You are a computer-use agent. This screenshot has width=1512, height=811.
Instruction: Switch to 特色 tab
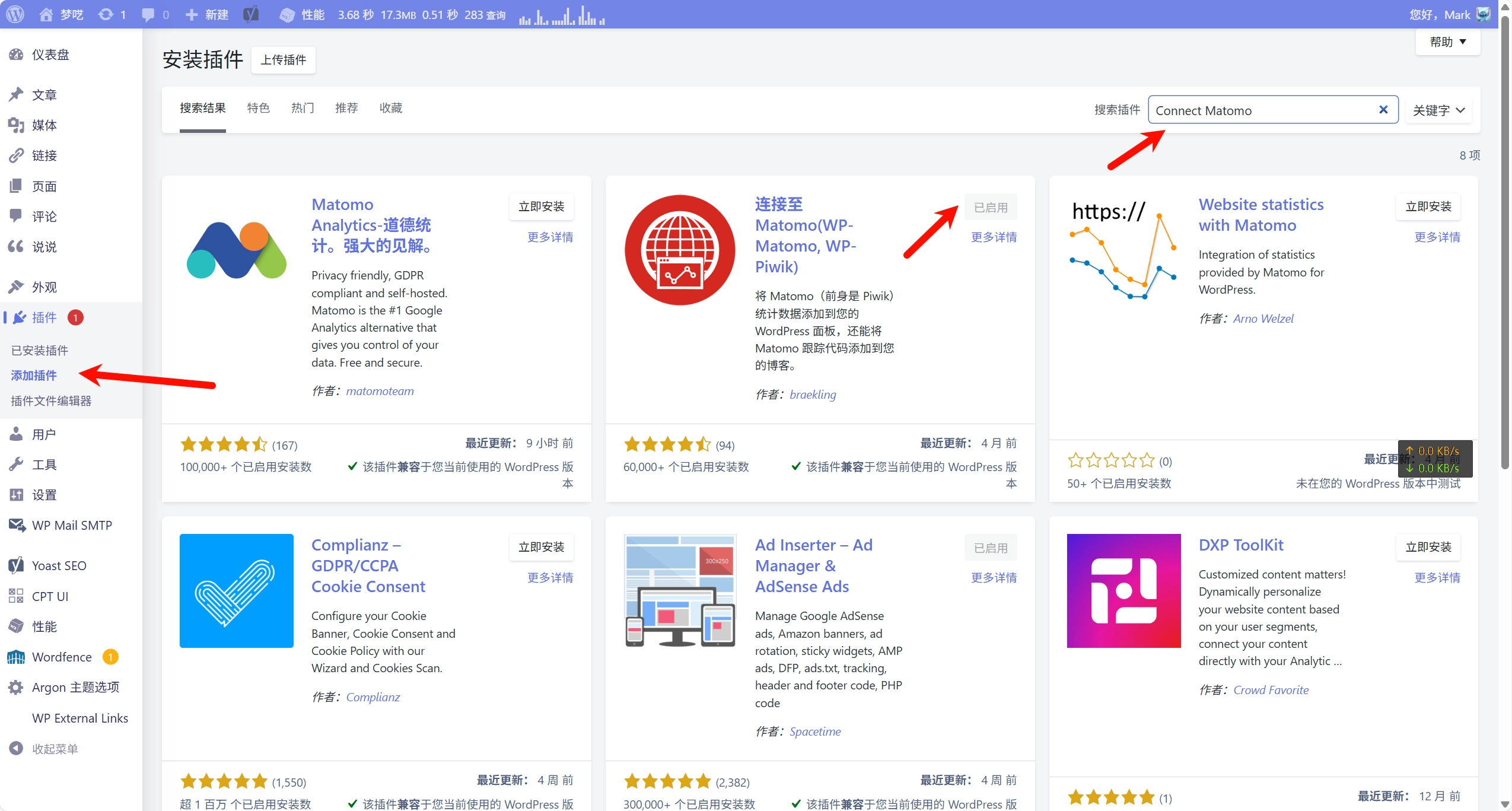[258, 108]
